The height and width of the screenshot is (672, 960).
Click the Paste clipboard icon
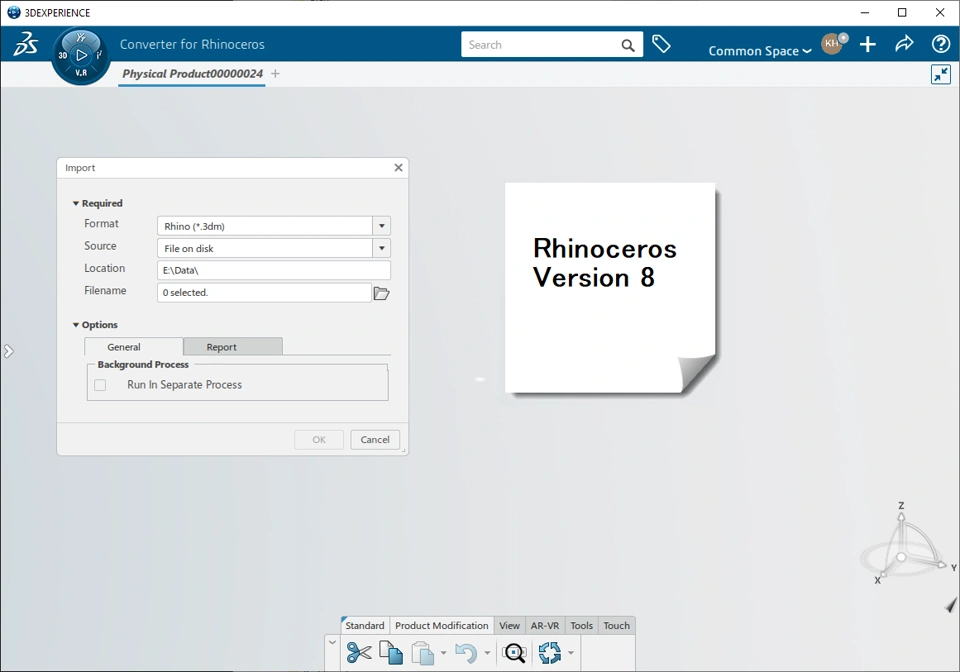(422, 653)
